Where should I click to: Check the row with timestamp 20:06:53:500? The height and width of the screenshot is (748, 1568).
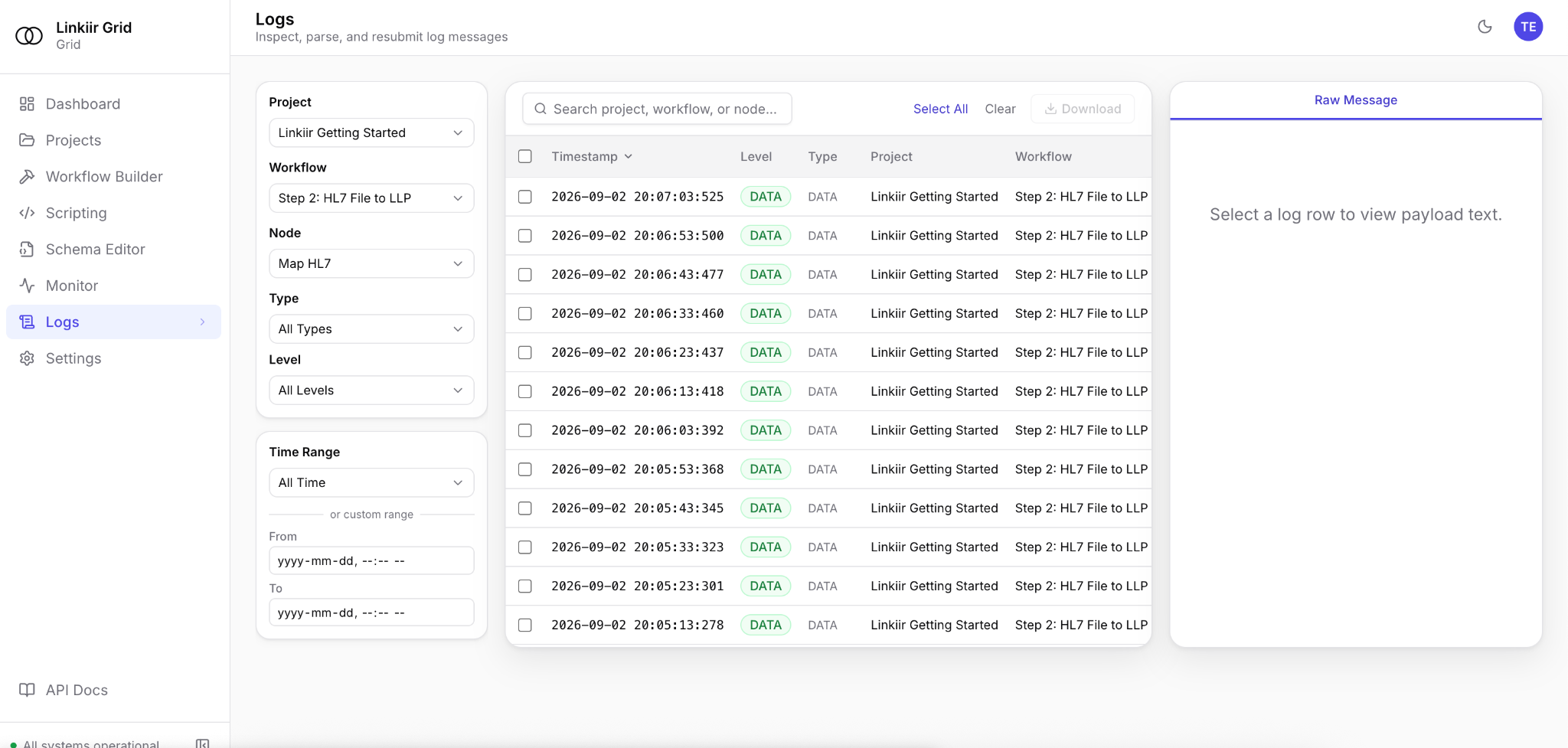525,236
